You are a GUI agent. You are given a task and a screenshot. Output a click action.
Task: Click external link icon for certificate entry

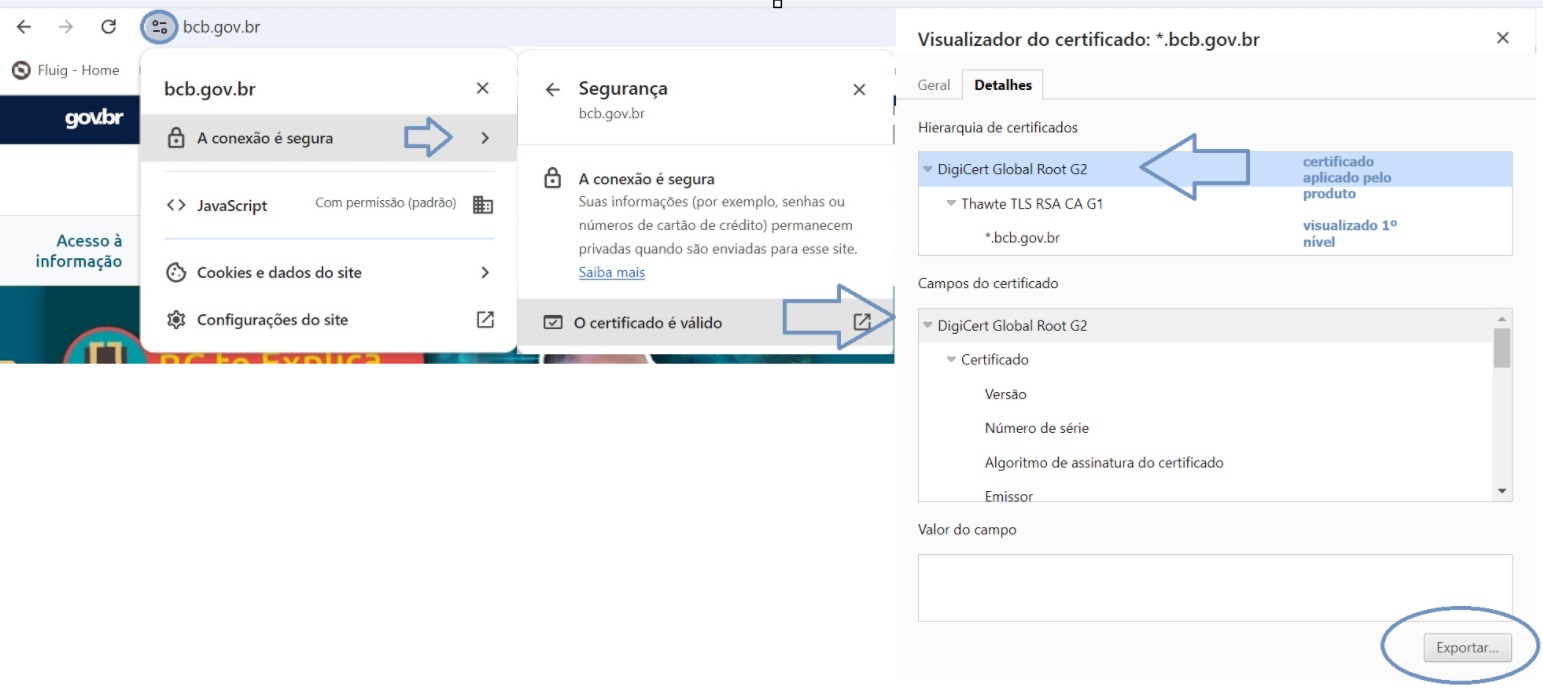point(862,322)
